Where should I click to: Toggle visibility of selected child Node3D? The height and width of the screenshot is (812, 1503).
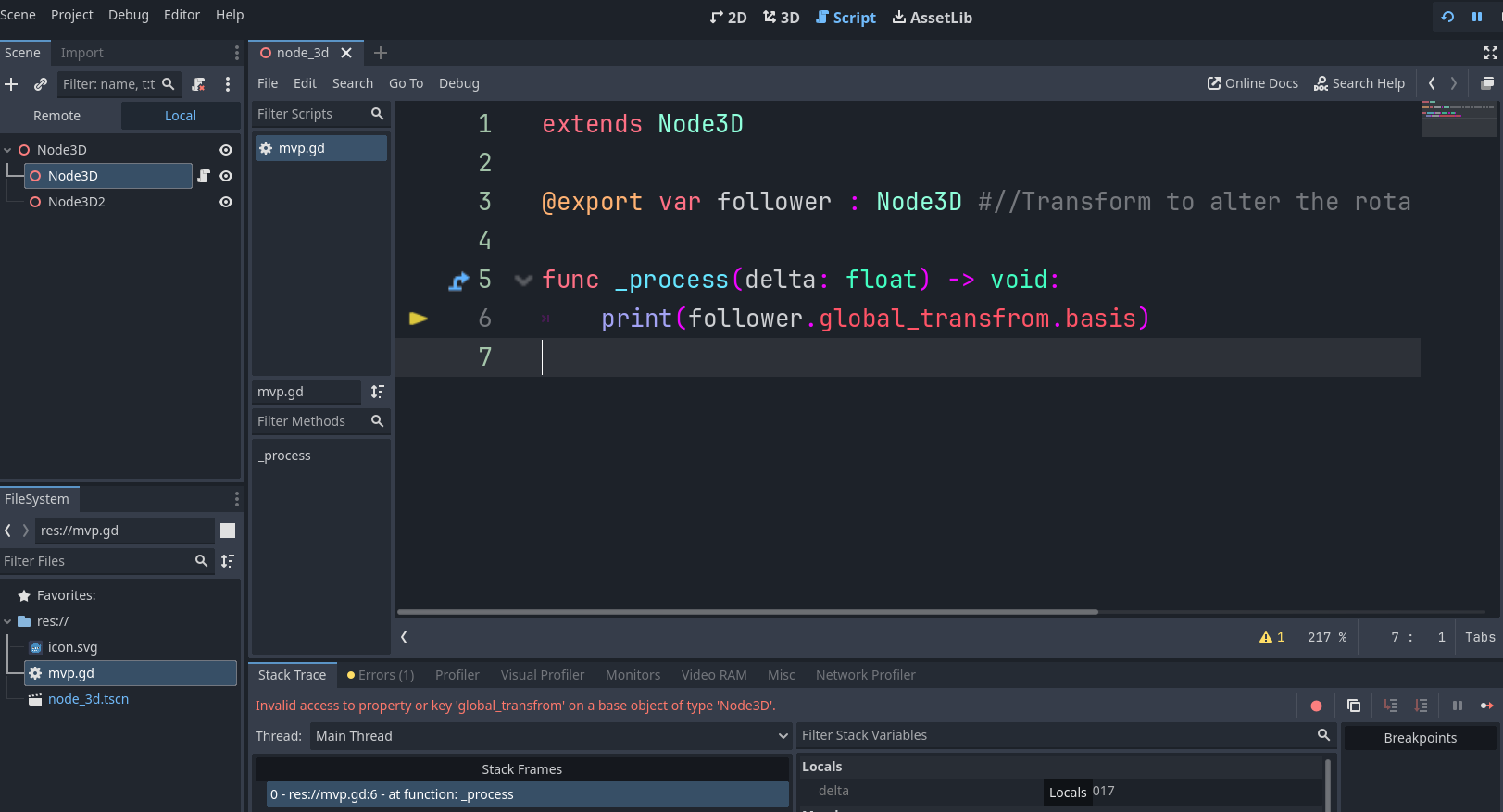[x=225, y=176]
